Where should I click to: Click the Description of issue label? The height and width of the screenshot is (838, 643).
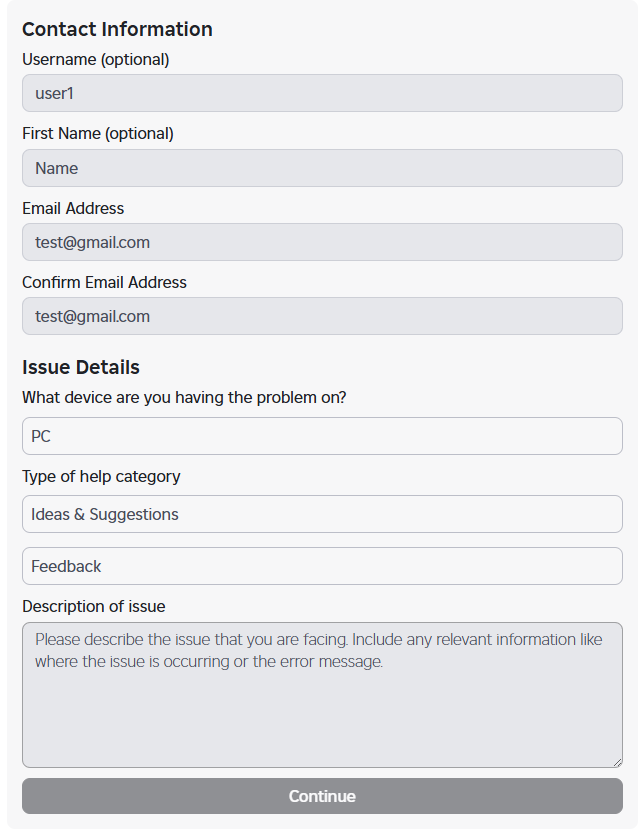tap(94, 607)
